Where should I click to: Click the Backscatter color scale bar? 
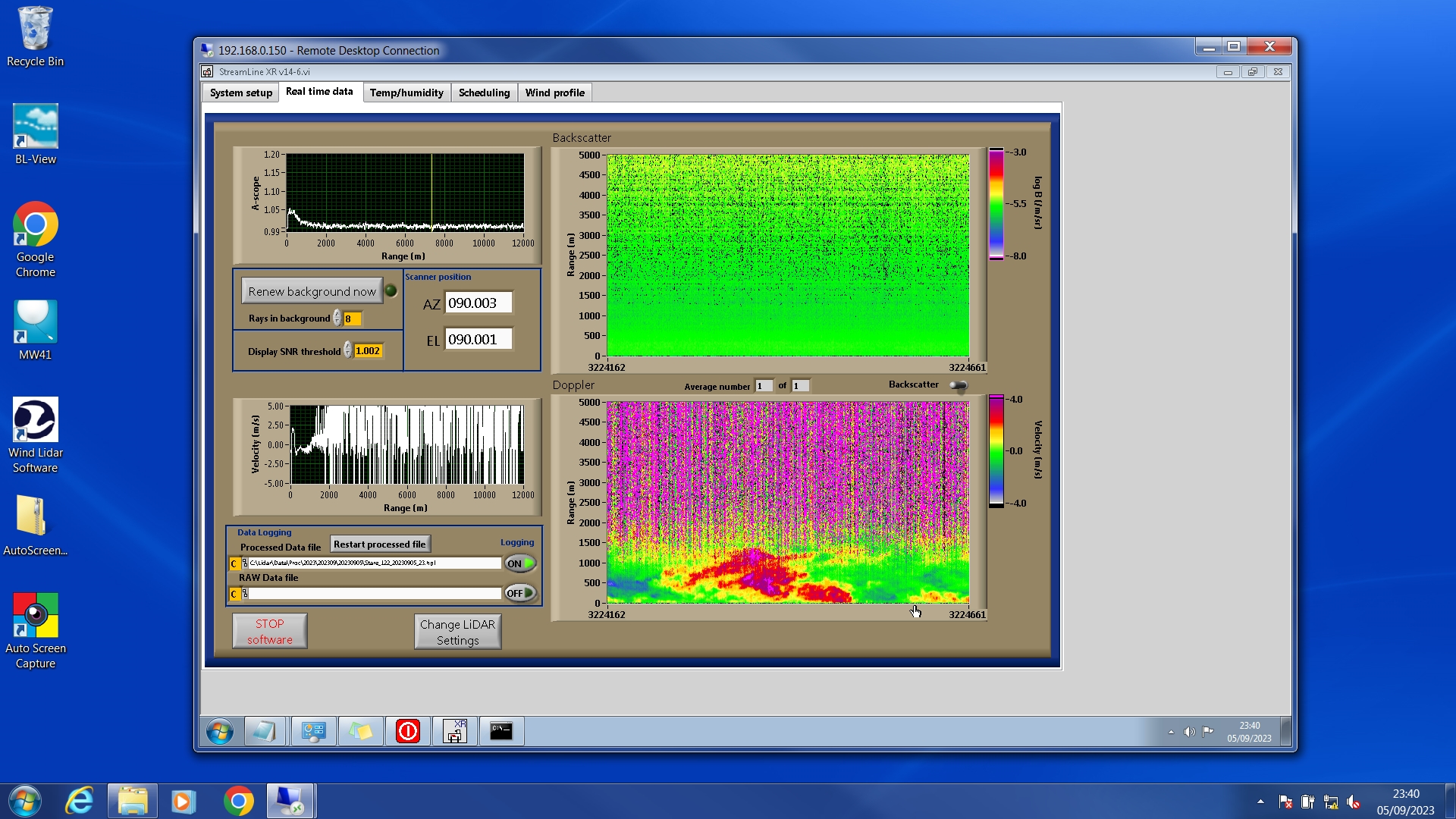pyautogui.click(x=996, y=204)
